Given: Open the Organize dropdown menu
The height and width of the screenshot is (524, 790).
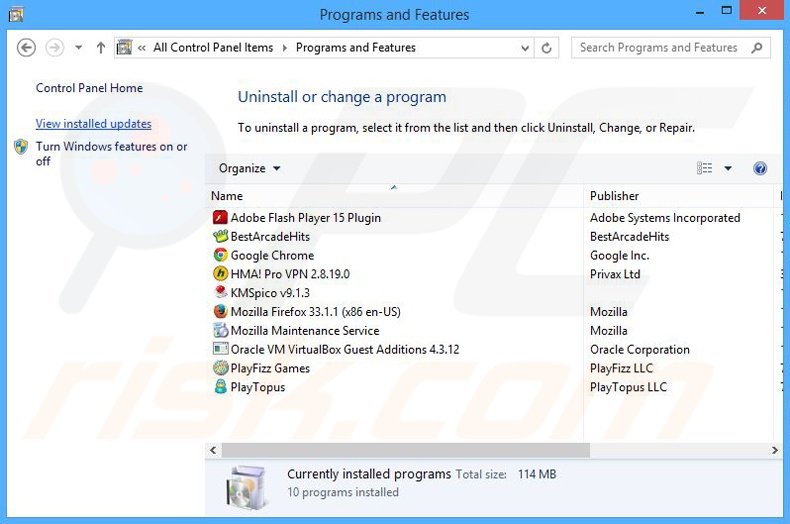Looking at the screenshot, I should (249, 168).
